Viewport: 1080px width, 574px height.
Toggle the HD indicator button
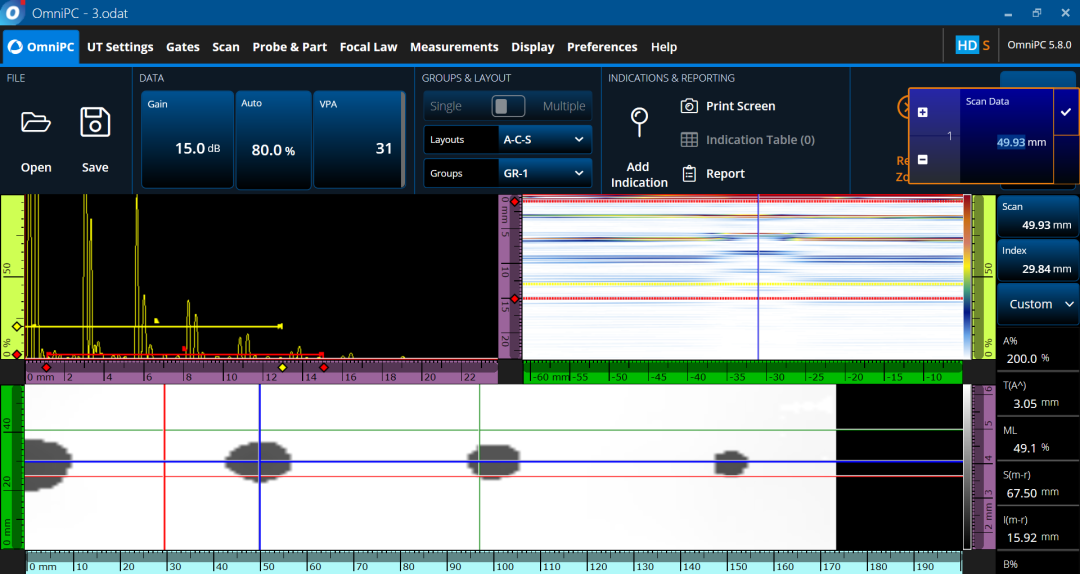click(966, 45)
